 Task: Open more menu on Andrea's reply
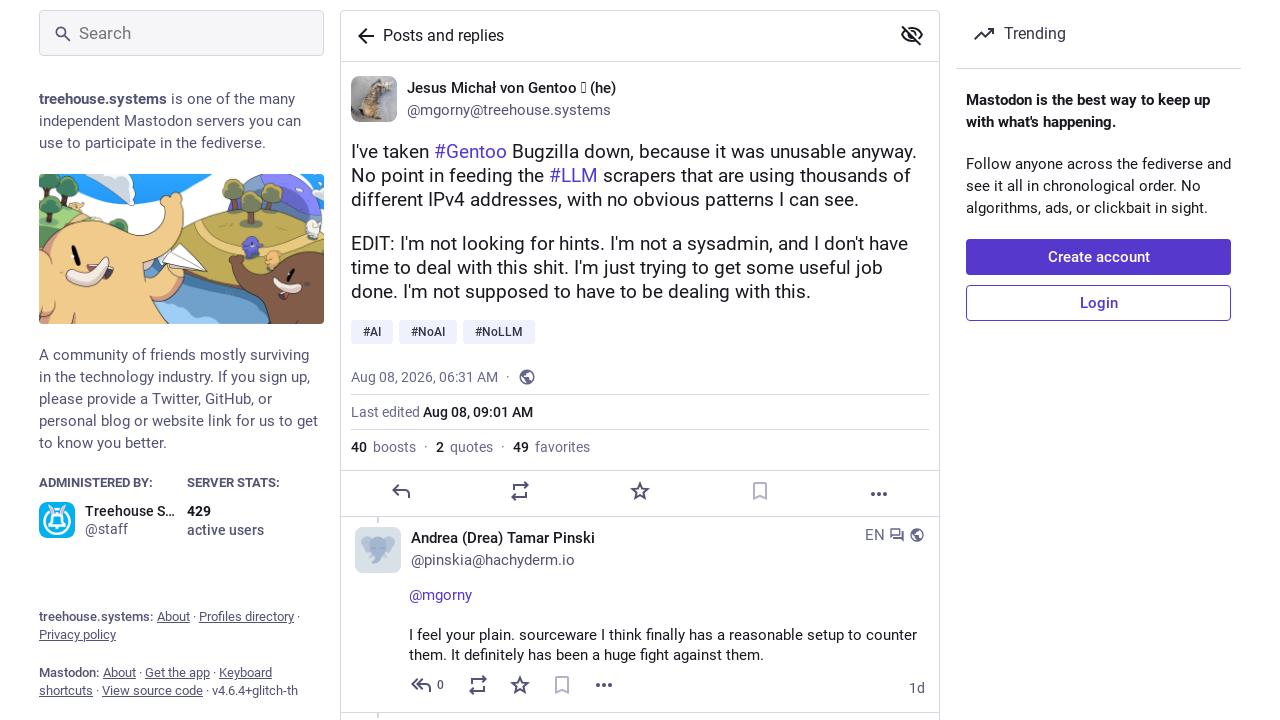604,685
